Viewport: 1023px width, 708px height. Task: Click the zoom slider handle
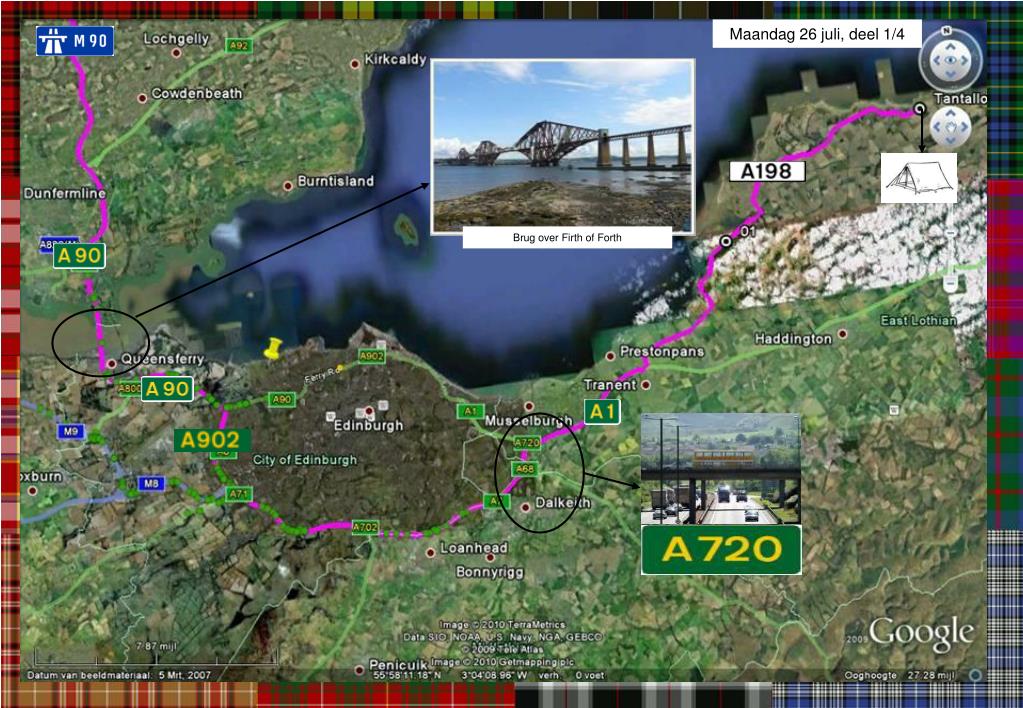coord(951,232)
